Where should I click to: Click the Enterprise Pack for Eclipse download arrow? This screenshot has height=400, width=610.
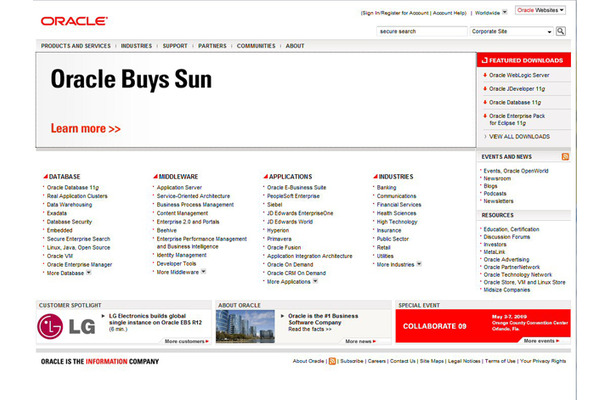(485, 116)
